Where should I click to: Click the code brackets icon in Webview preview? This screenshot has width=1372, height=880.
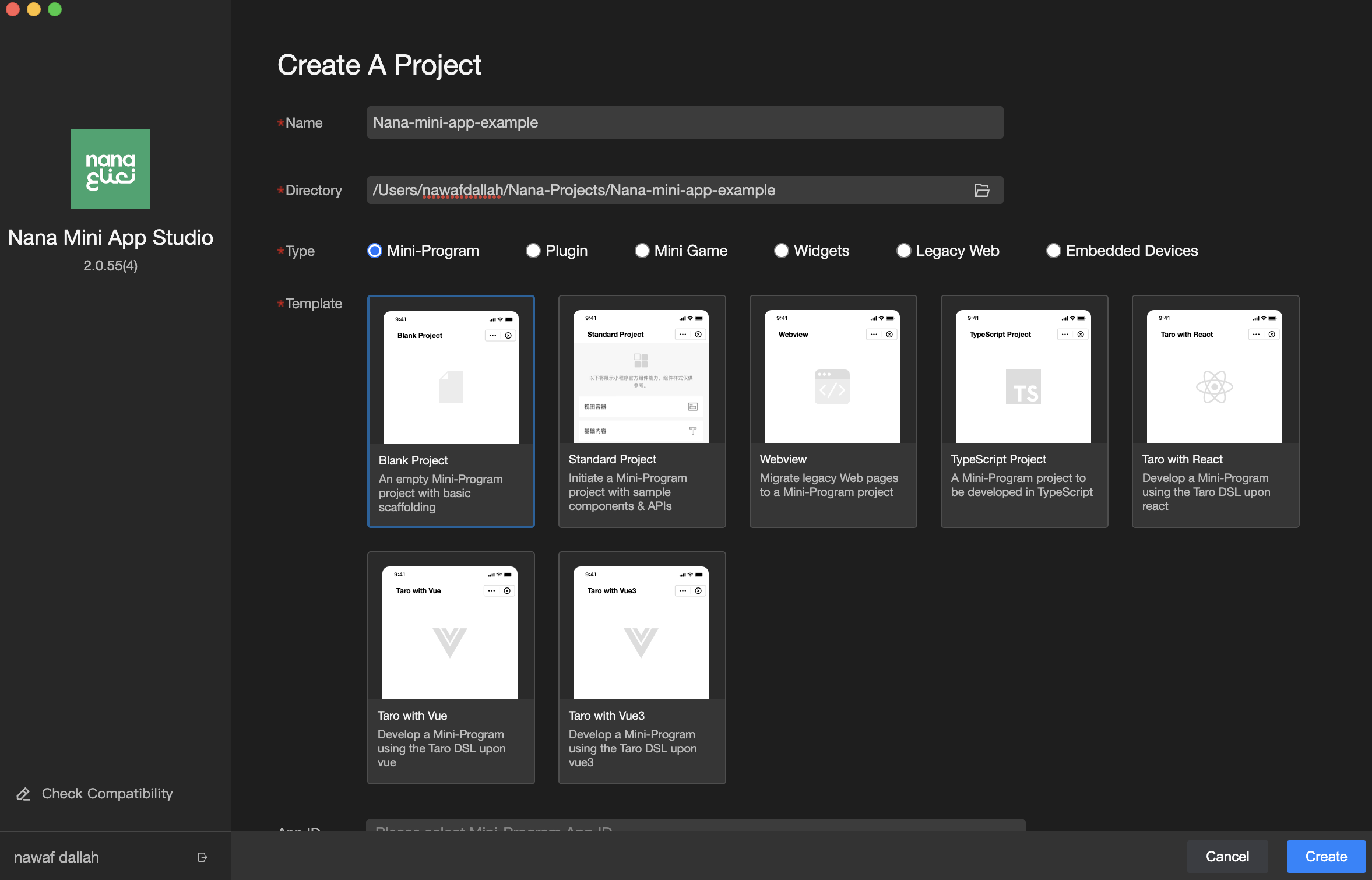coord(832,388)
